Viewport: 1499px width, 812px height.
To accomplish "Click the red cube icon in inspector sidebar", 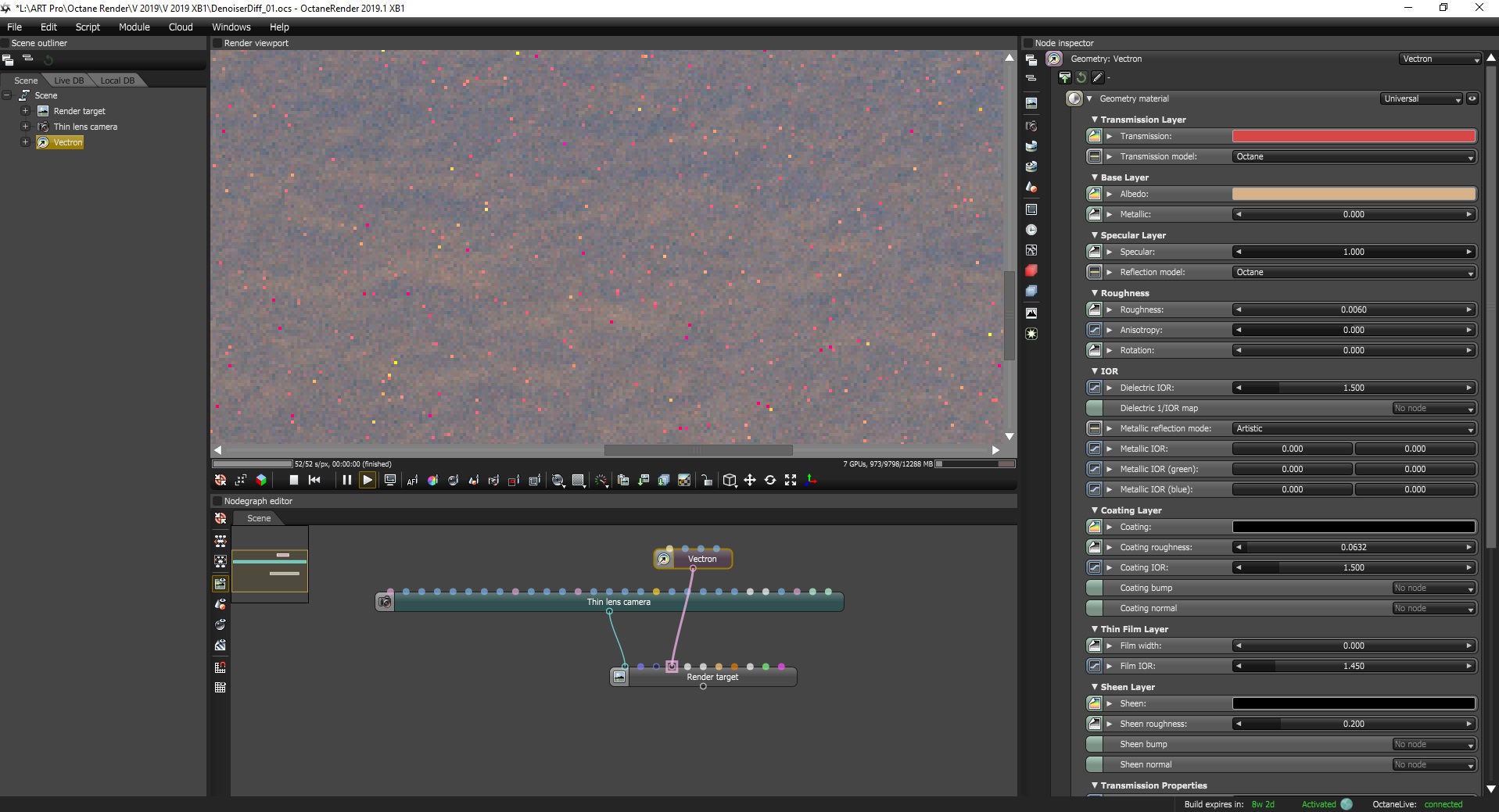I will (1031, 270).
